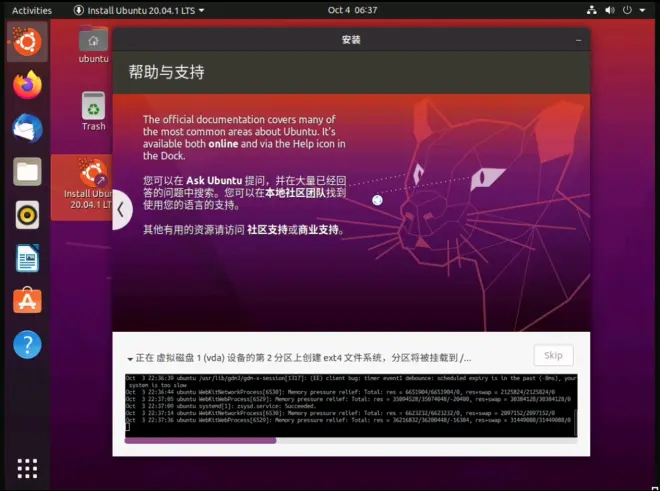Click the Skip button
This screenshot has height=491, width=660.
point(553,355)
